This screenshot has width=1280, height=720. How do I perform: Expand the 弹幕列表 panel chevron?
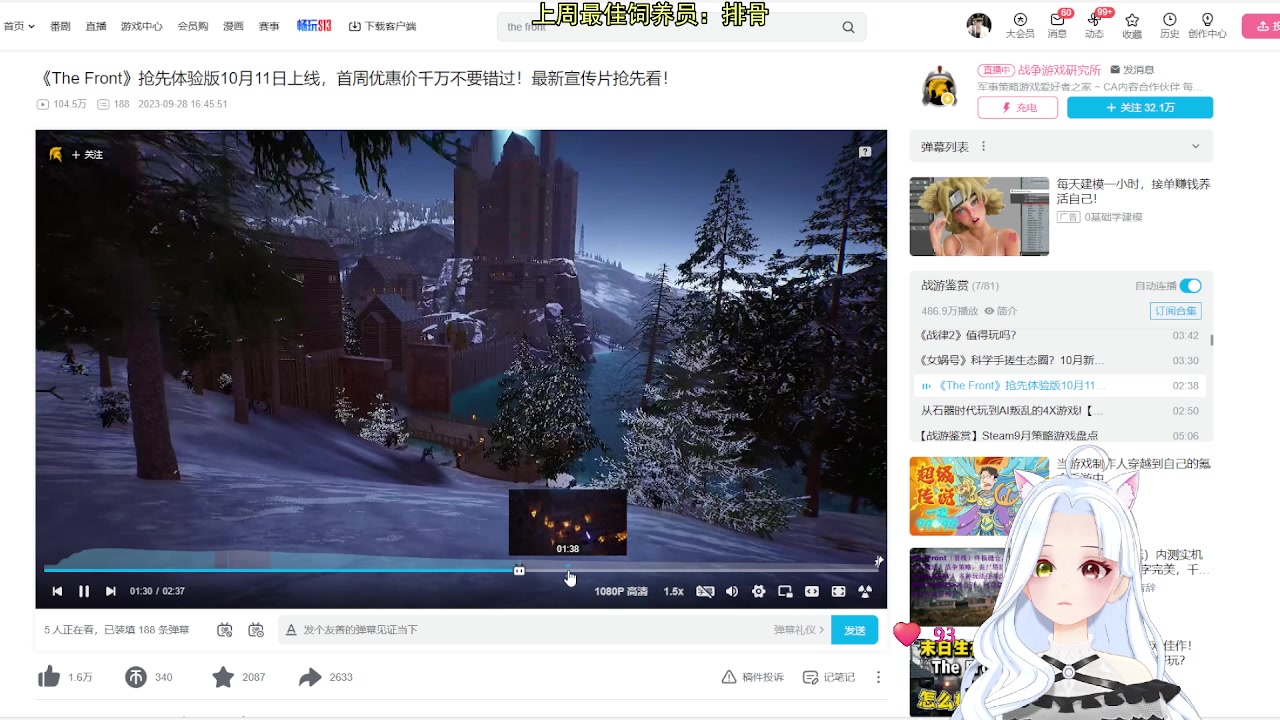1195,147
